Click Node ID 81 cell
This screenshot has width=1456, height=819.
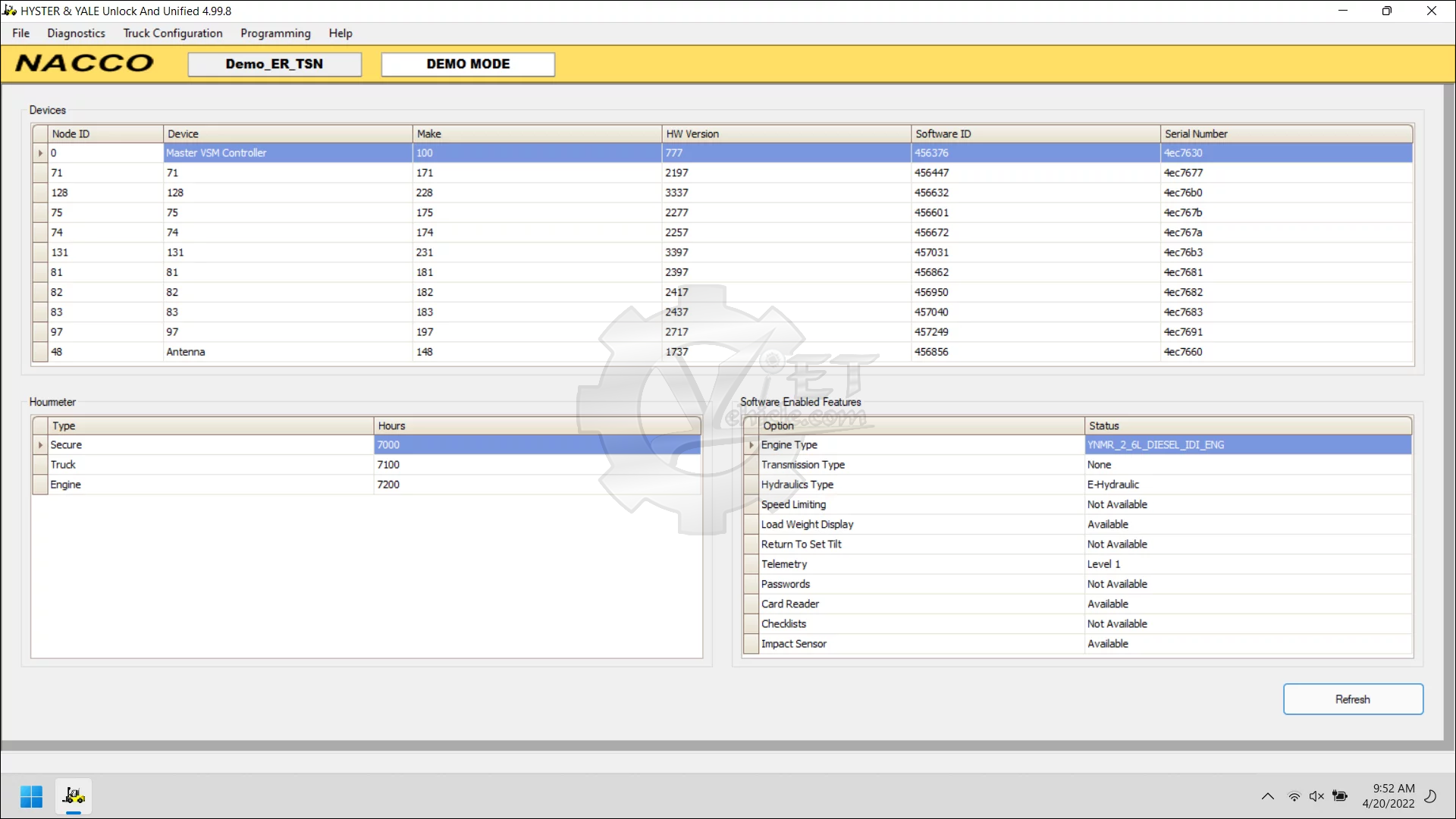(x=105, y=272)
